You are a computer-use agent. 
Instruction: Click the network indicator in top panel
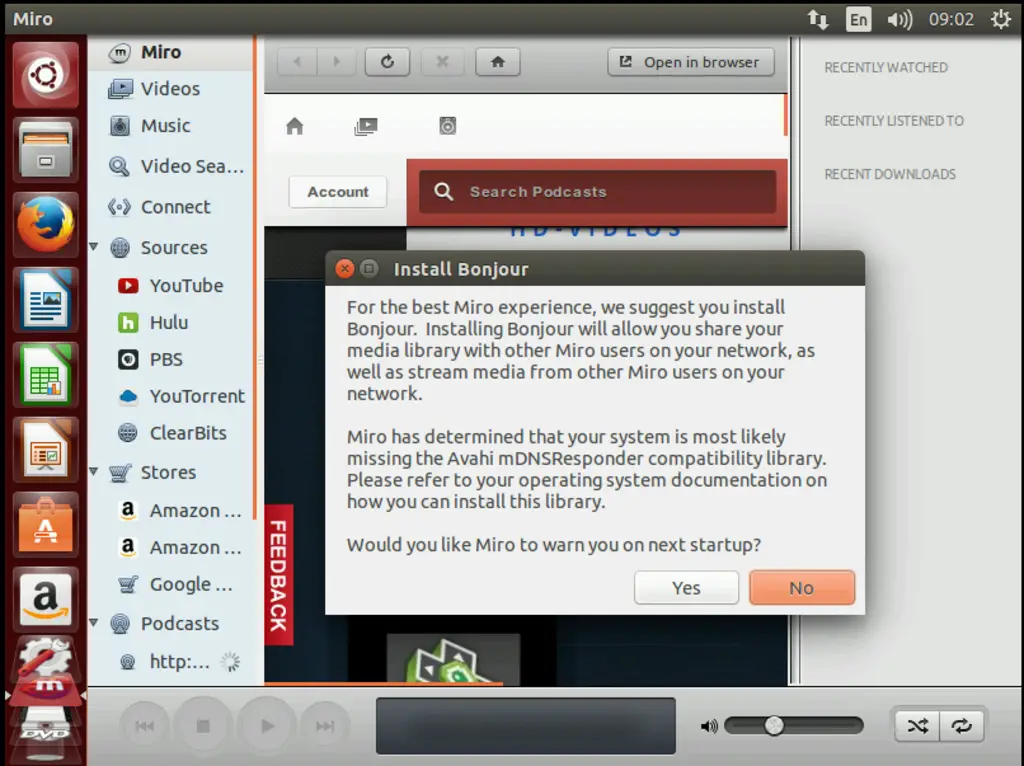818,19
